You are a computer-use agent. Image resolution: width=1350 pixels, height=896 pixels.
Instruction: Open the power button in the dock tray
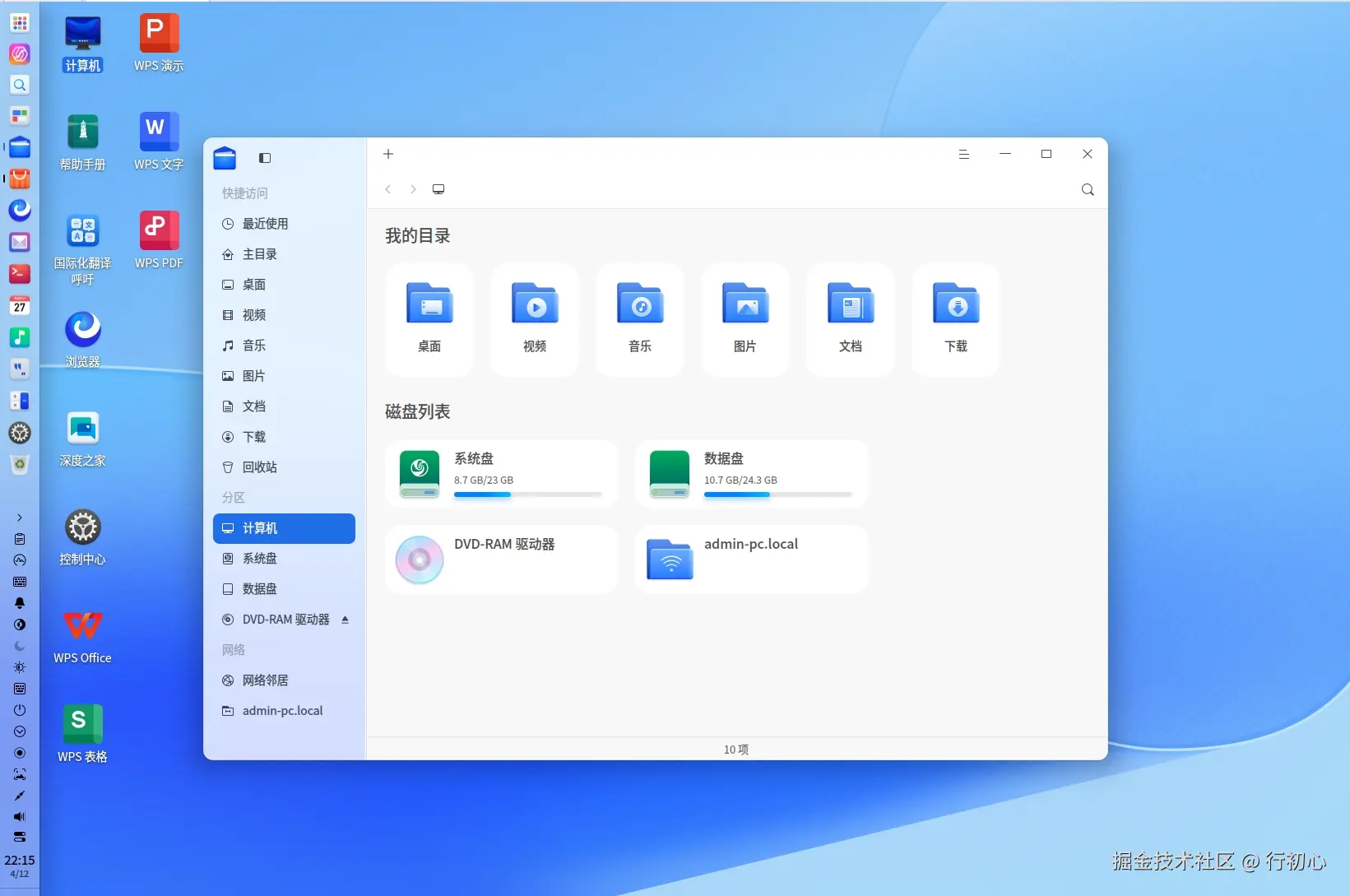click(x=20, y=710)
